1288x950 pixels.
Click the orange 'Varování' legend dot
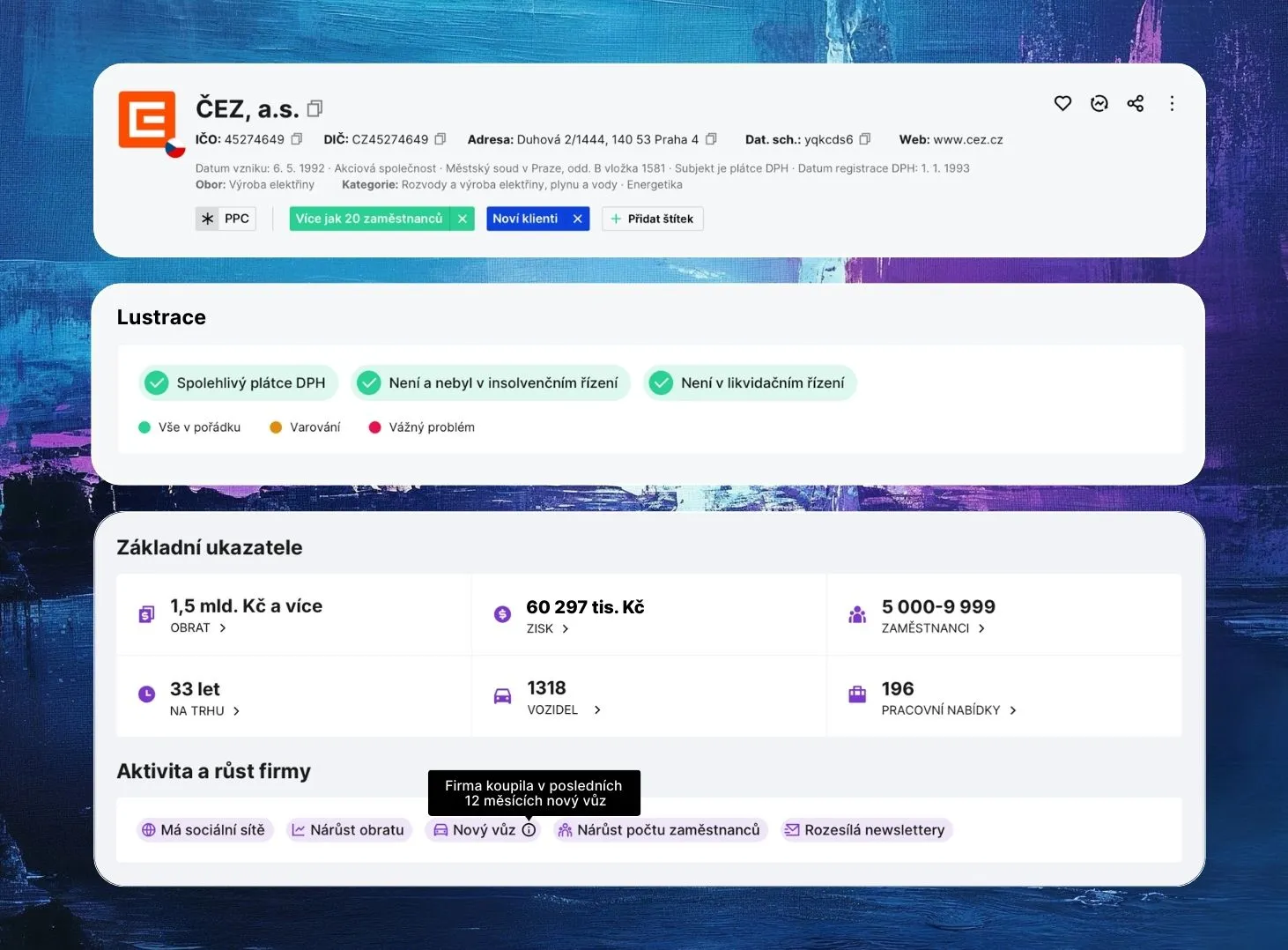click(x=276, y=427)
